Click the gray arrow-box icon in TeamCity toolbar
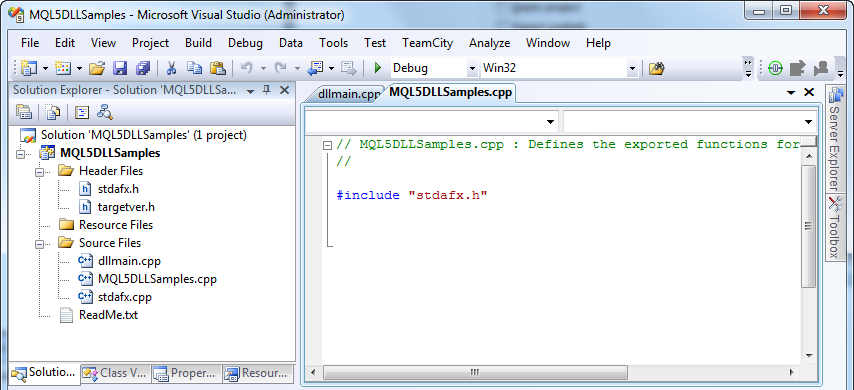Screen dimensions: 854x390 pos(798,68)
